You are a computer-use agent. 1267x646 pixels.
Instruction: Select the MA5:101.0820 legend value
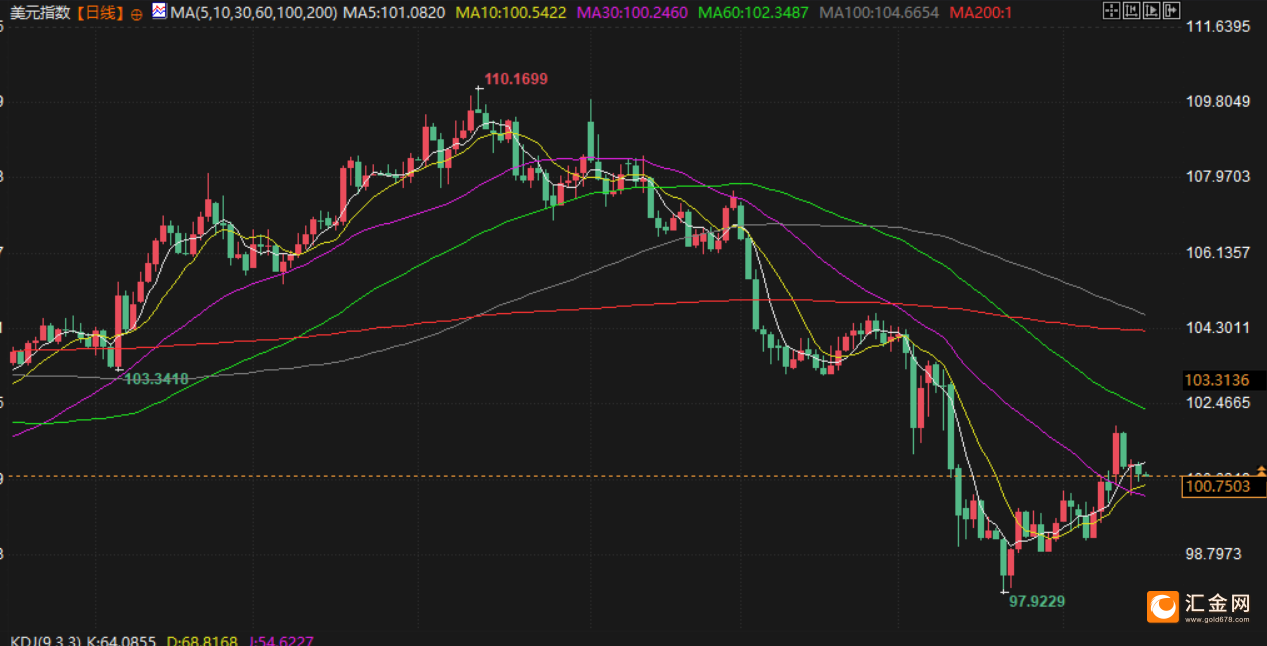tap(396, 13)
